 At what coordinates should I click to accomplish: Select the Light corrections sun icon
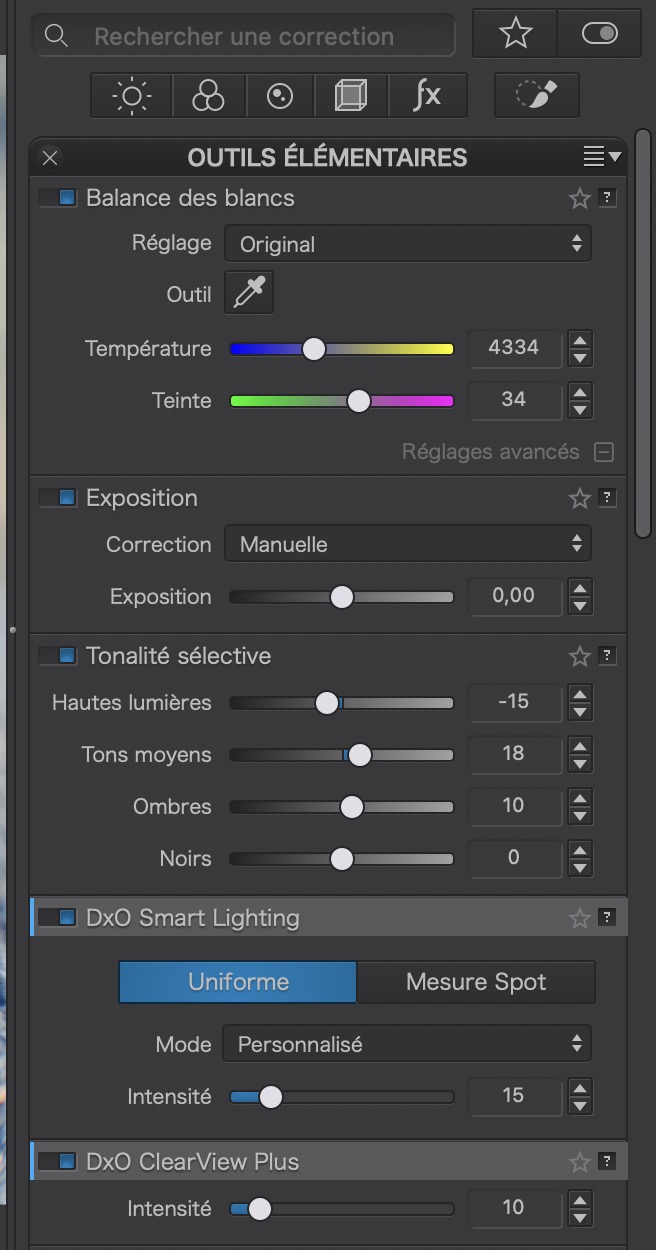(131, 96)
